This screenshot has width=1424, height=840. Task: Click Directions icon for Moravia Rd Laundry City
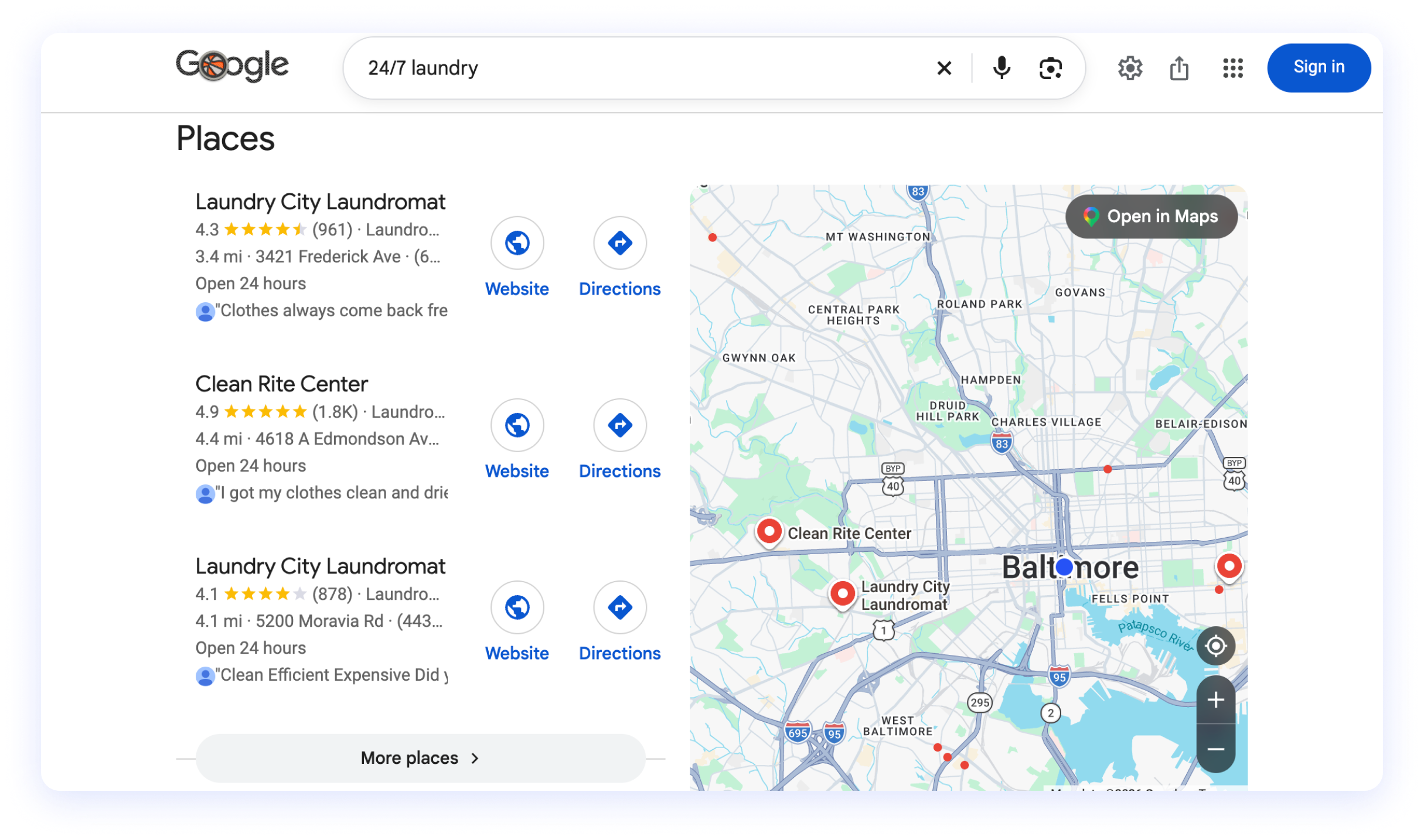pos(619,607)
